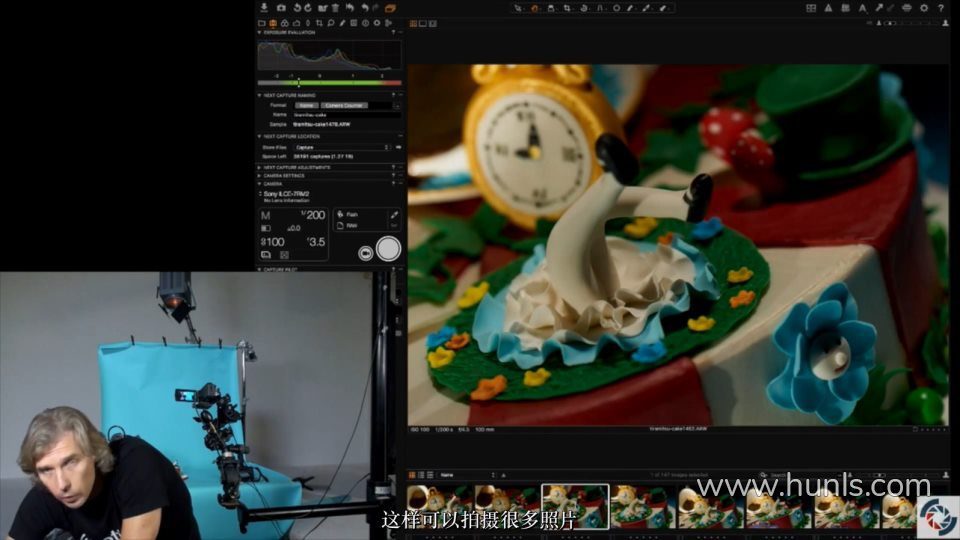
Task: Toggle the Grid overlay icon
Action: (811, 8)
